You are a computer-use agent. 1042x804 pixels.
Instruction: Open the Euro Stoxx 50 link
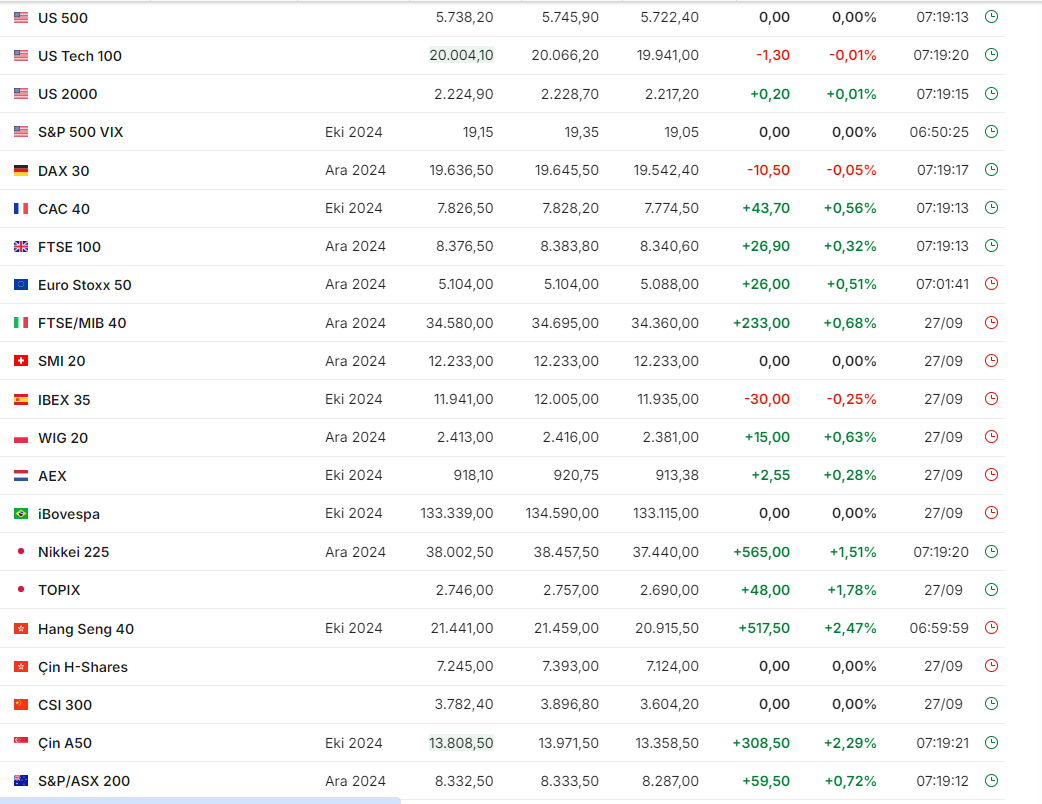(x=84, y=285)
